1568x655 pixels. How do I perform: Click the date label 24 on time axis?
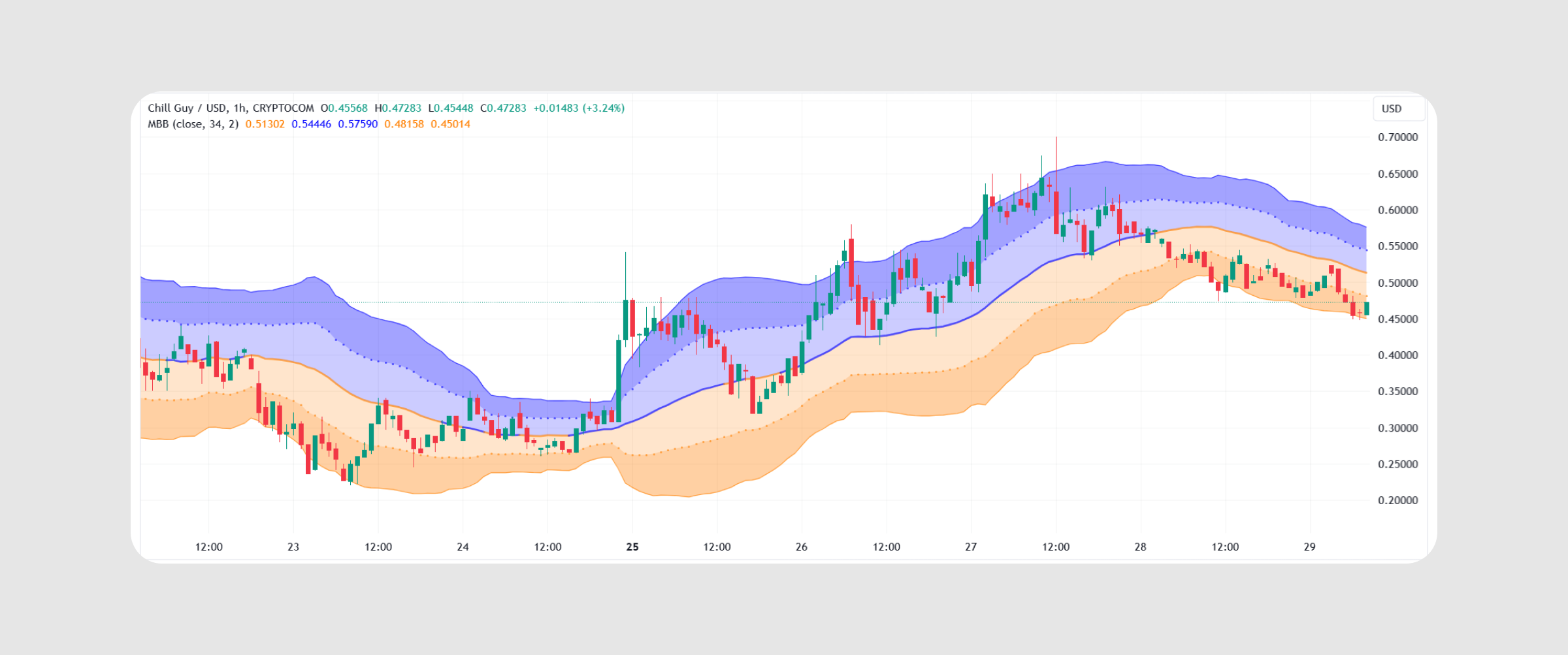(x=463, y=547)
